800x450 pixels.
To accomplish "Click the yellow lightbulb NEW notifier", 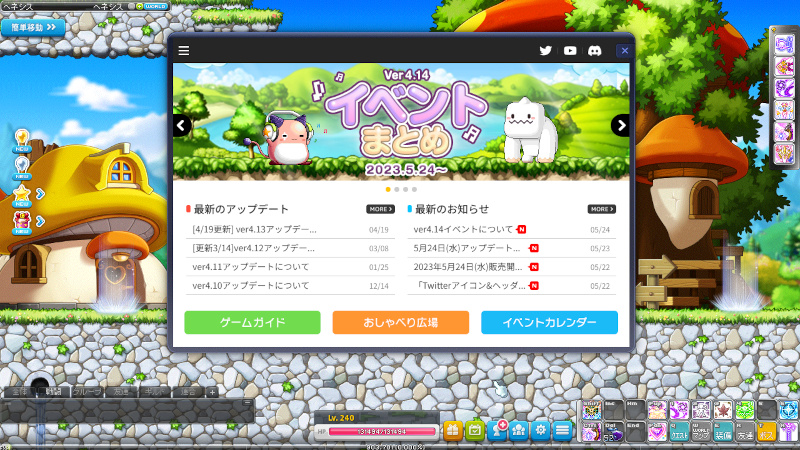I will (x=21, y=140).
